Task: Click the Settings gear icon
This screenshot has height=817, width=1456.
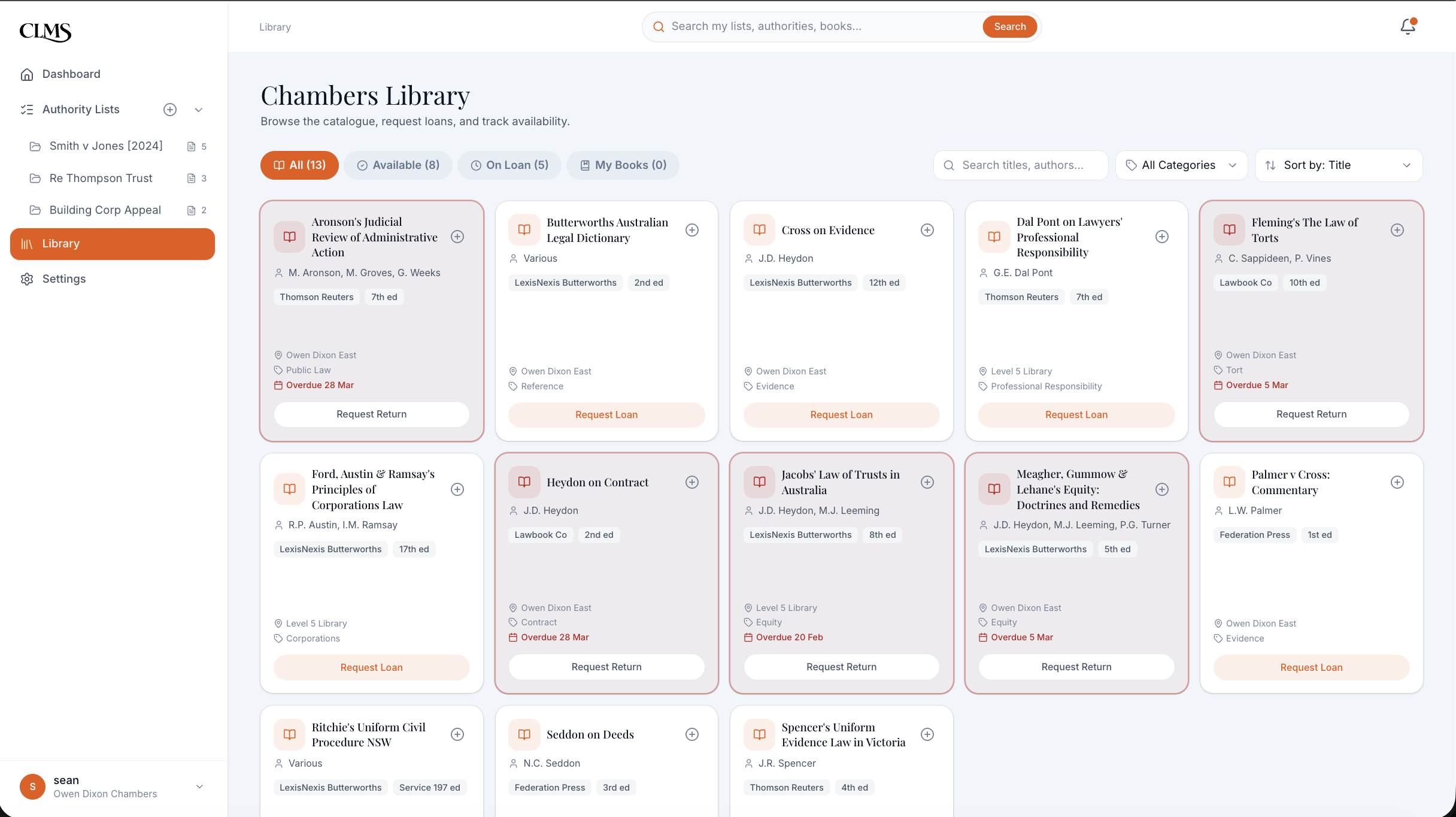Action: click(x=27, y=279)
